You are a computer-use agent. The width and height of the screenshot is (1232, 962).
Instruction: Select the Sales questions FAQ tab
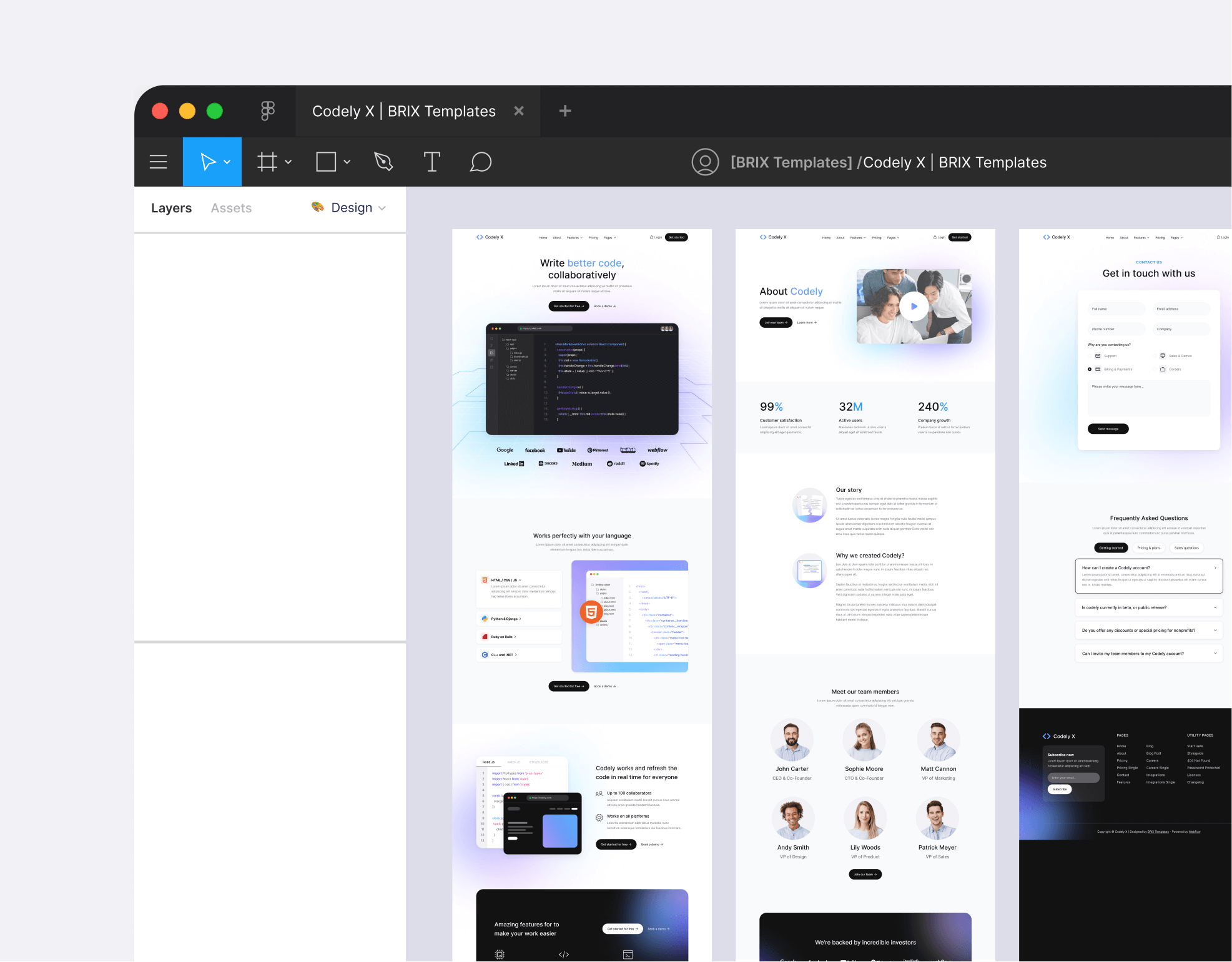[1186, 548]
